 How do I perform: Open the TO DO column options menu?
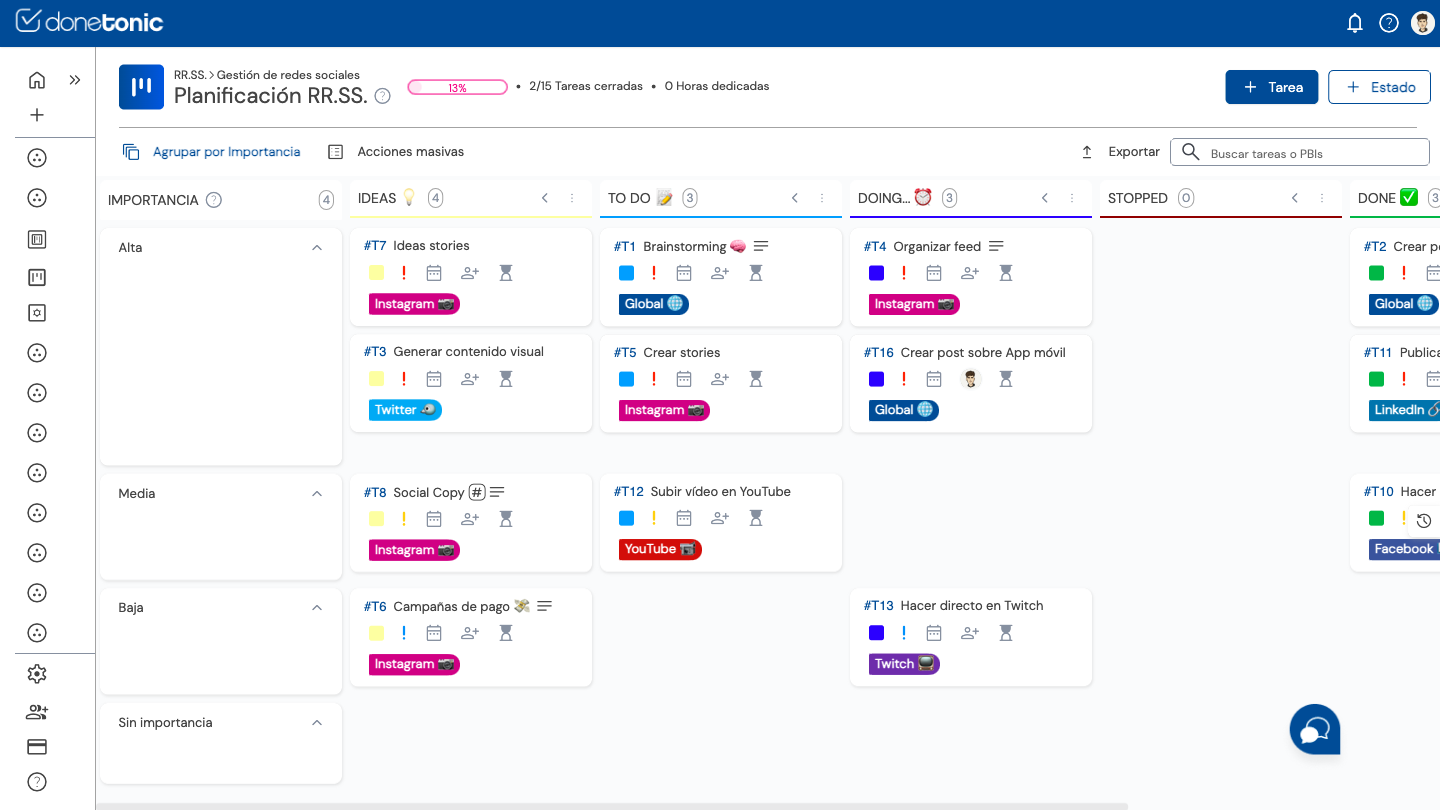click(x=822, y=198)
